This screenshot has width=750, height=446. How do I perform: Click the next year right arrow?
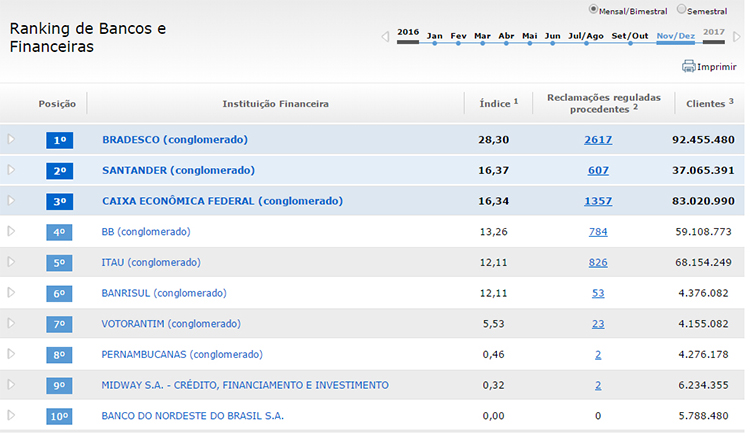click(x=737, y=36)
